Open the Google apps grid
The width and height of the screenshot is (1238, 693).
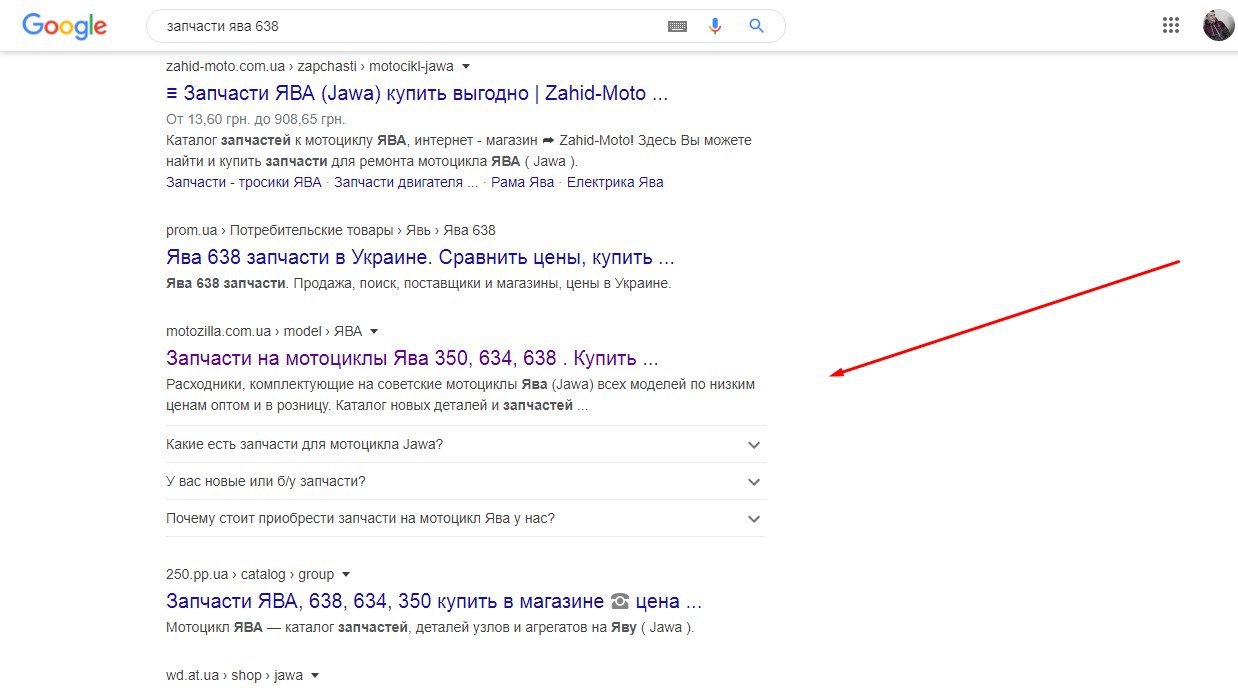pyautogui.click(x=1171, y=26)
